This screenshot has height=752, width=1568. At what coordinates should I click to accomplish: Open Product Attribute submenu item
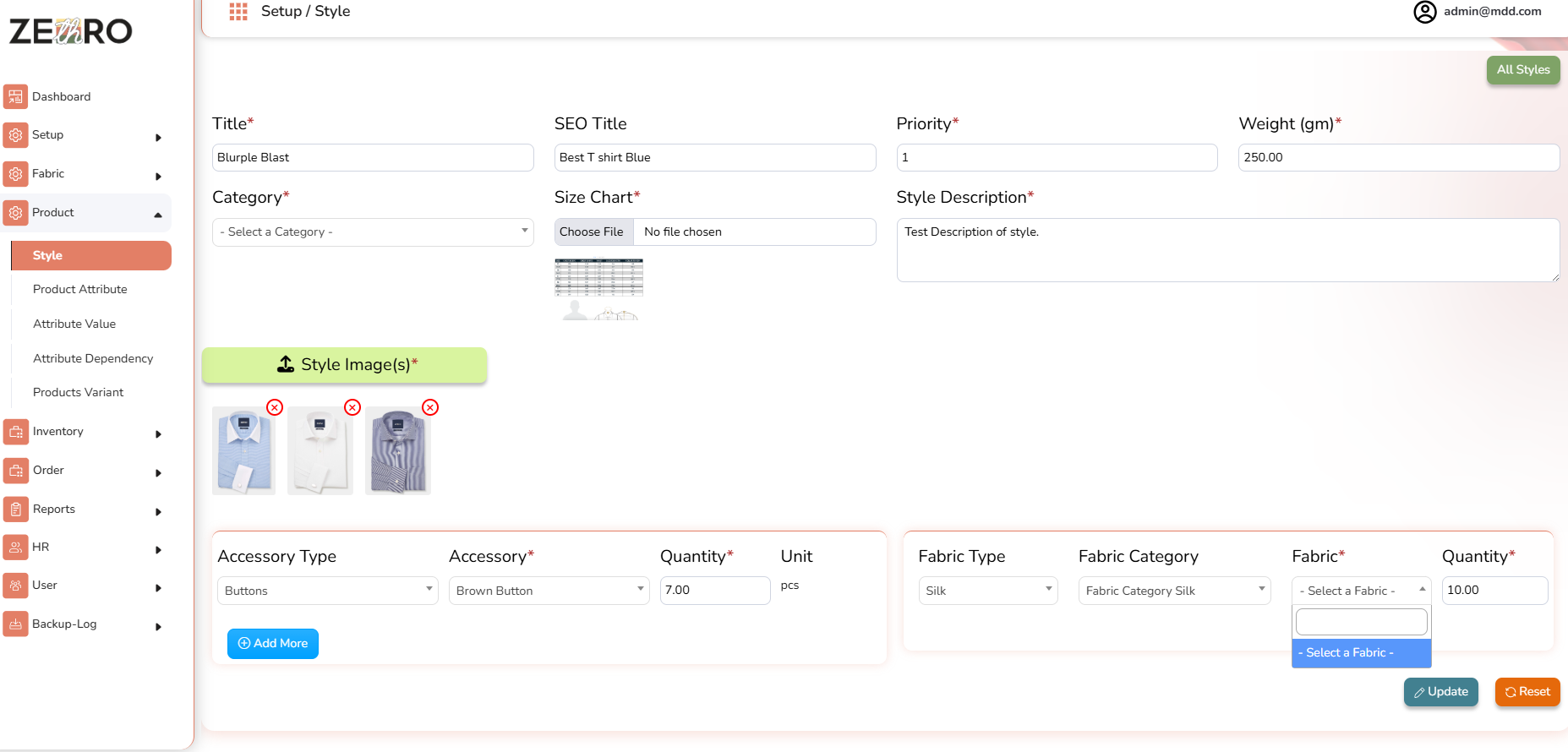click(x=80, y=289)
